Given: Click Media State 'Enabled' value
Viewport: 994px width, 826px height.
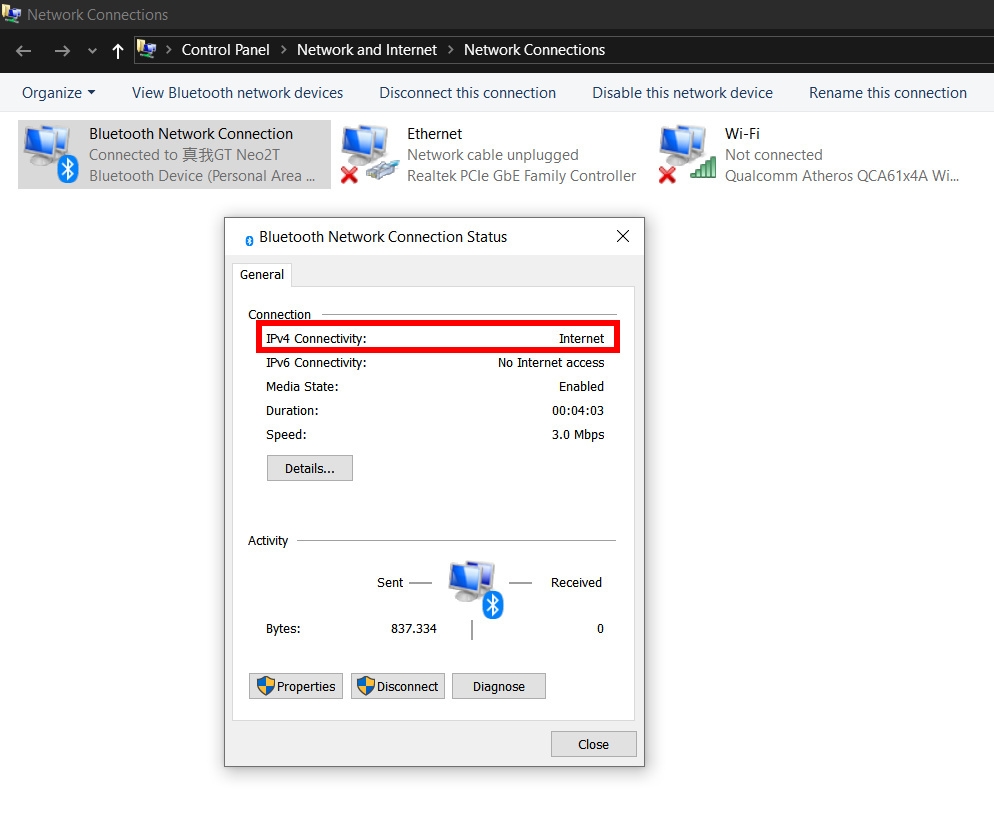Looking at the screenshot, I should click(x=581, y=387).
